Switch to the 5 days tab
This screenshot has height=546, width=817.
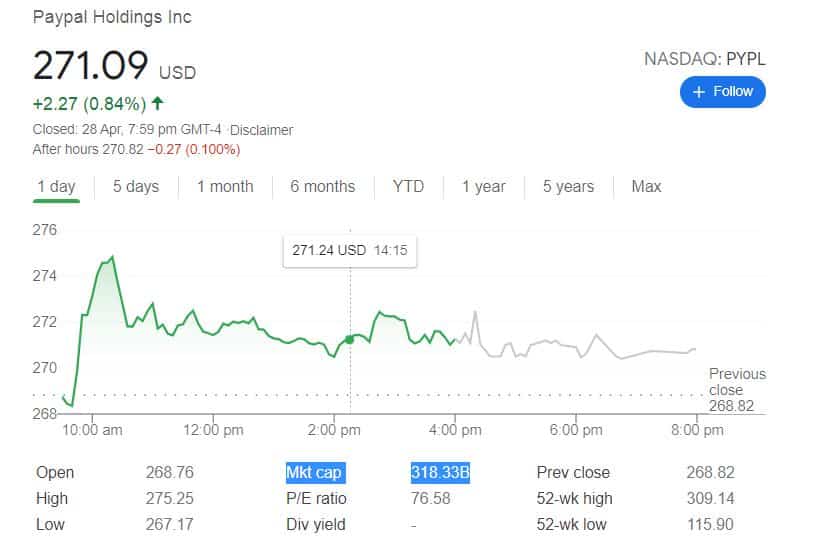click(x=136, y=187)
